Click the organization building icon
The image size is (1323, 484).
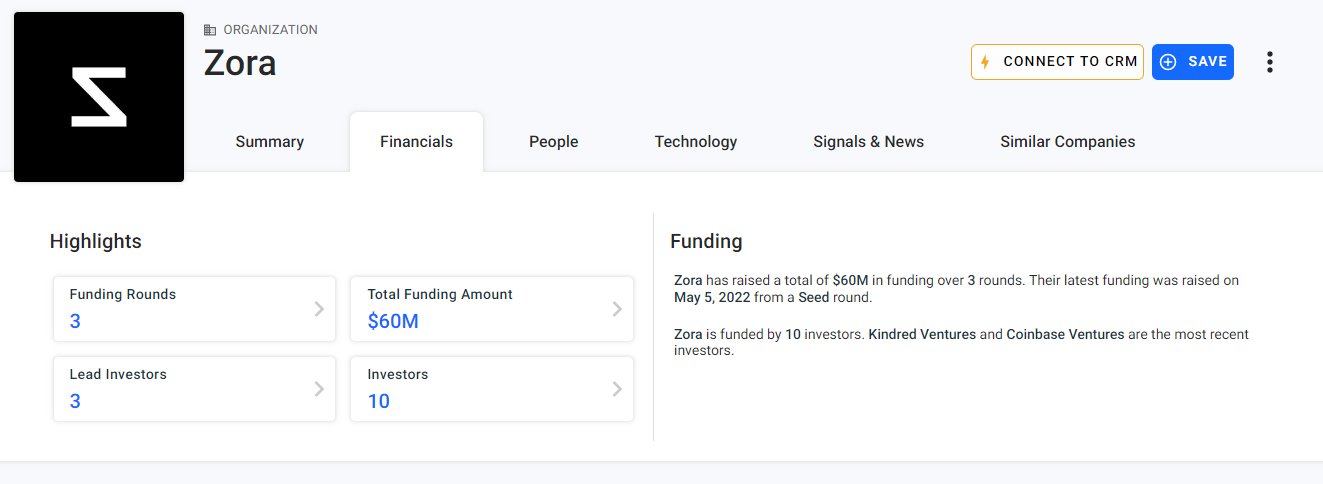click(x=210, y=30)
